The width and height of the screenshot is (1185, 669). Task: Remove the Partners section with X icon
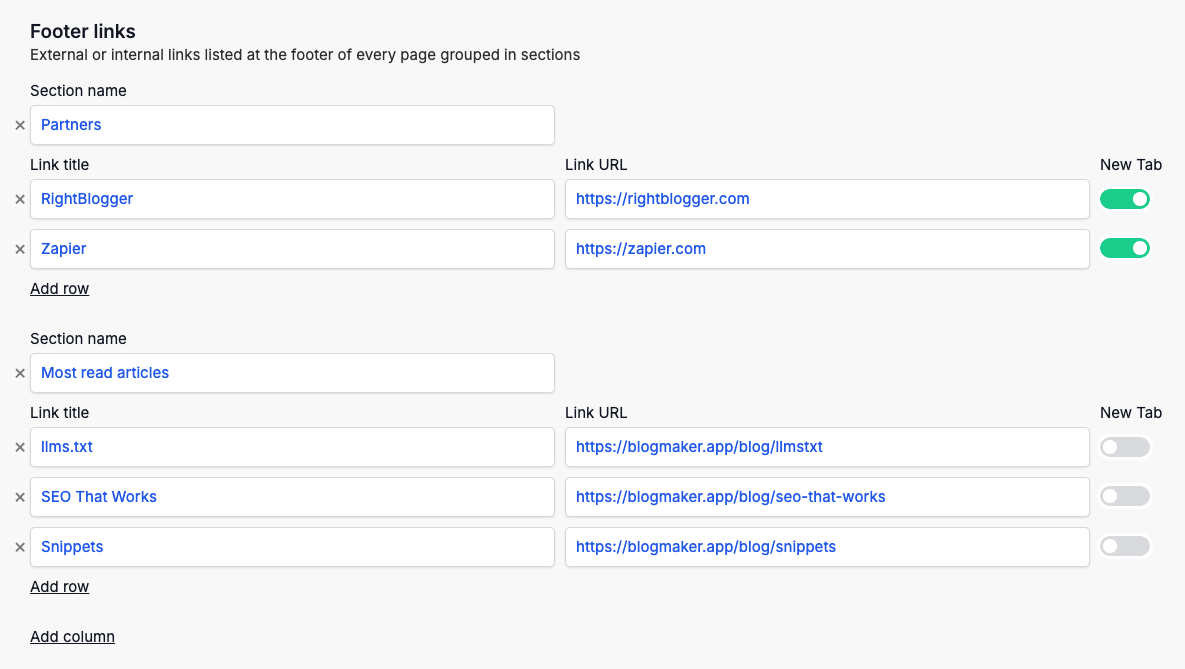(x=20, y=125)
